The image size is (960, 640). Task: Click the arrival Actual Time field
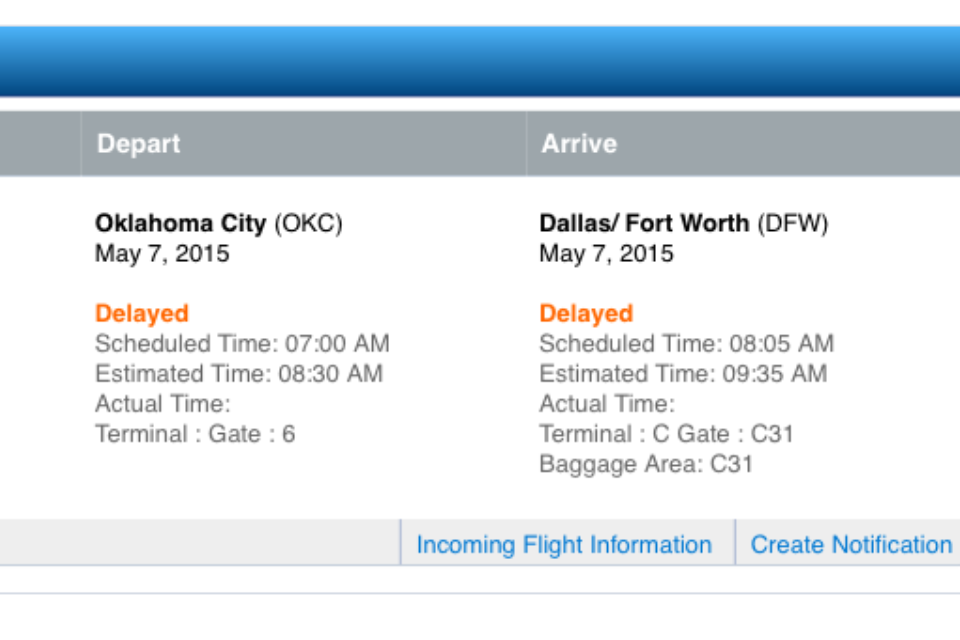[607, 404]
